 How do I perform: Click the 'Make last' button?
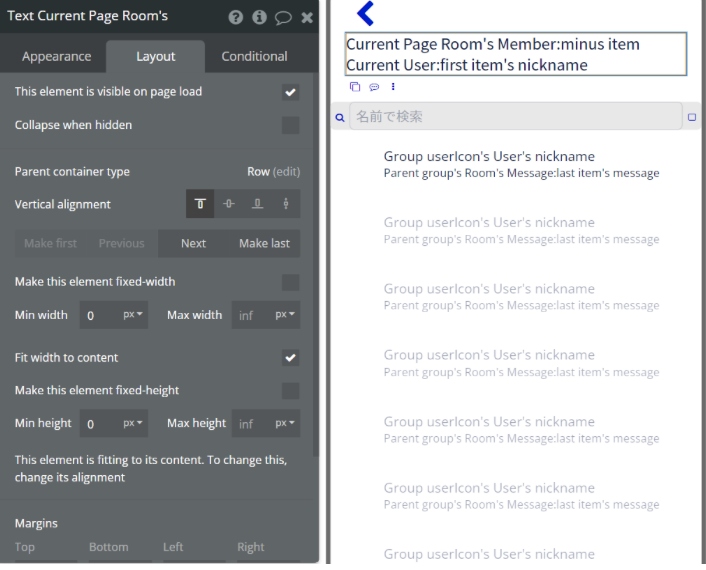pos(264,243)
